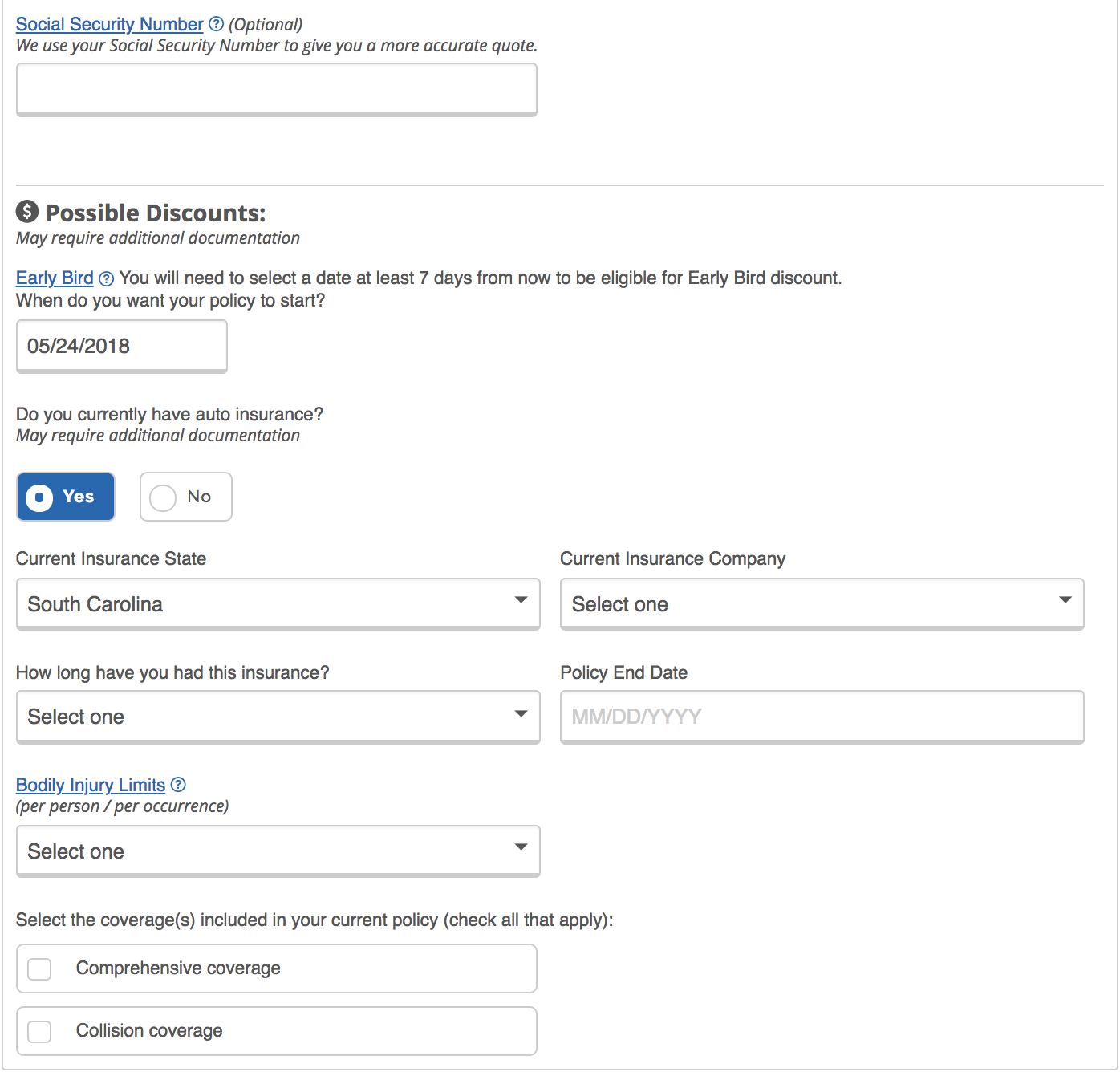Open the Current Insurance Company dropdown

tap(821, 603)
